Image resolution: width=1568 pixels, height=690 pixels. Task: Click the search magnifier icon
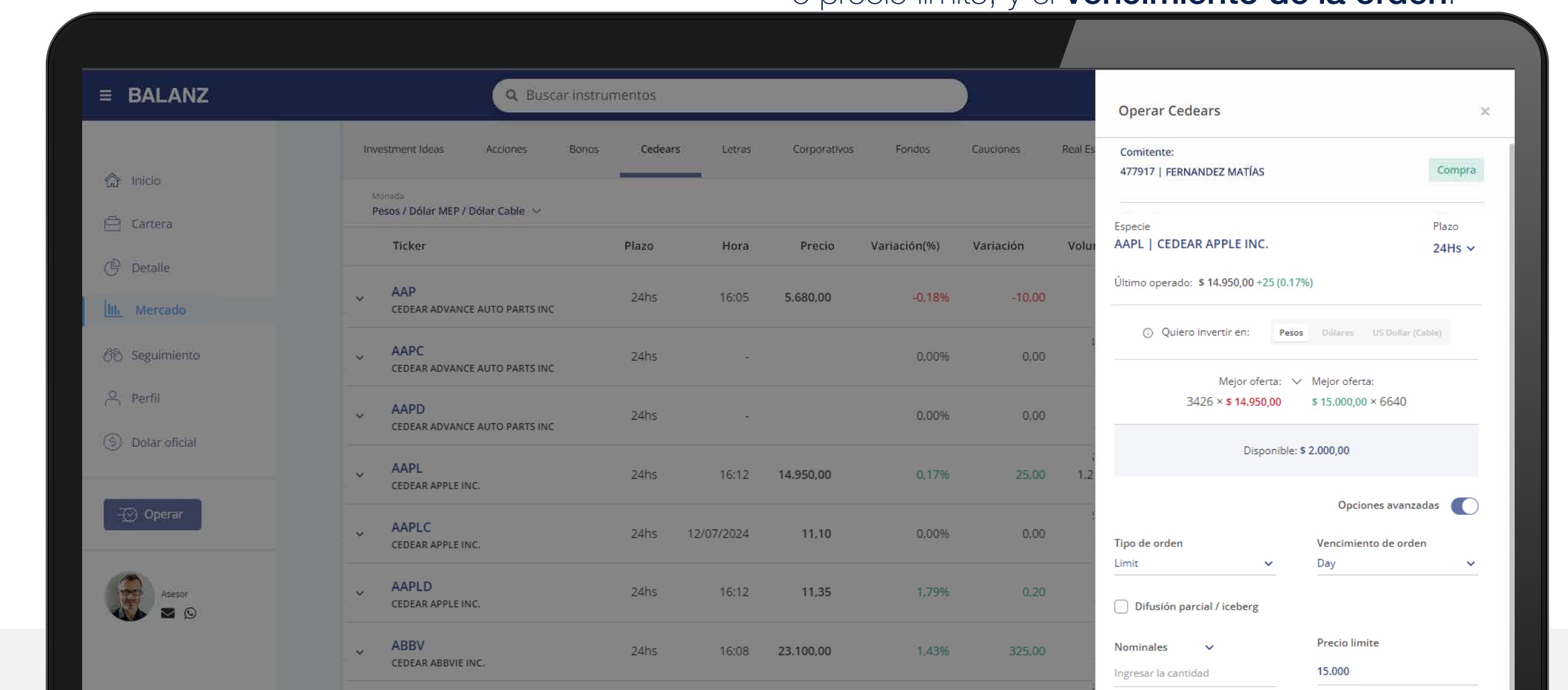coord(512,95)
